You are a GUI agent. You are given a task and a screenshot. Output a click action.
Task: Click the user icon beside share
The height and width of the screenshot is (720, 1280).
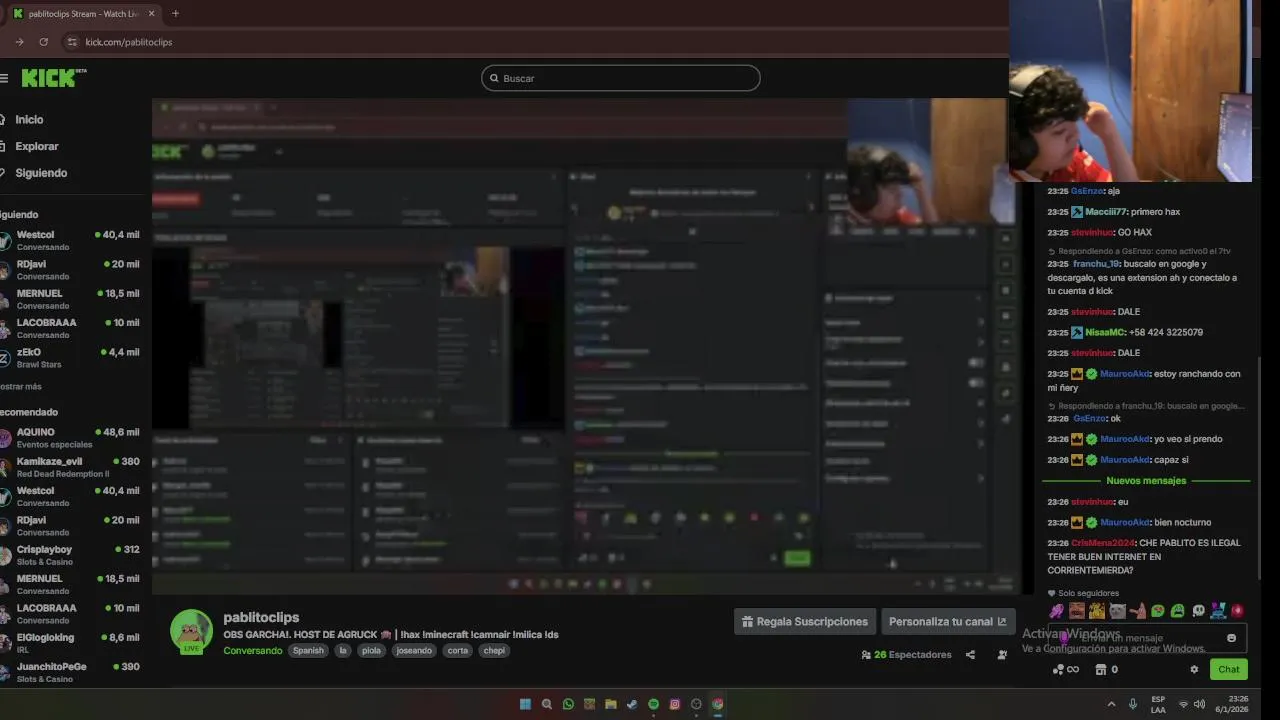click(1002, 655)
